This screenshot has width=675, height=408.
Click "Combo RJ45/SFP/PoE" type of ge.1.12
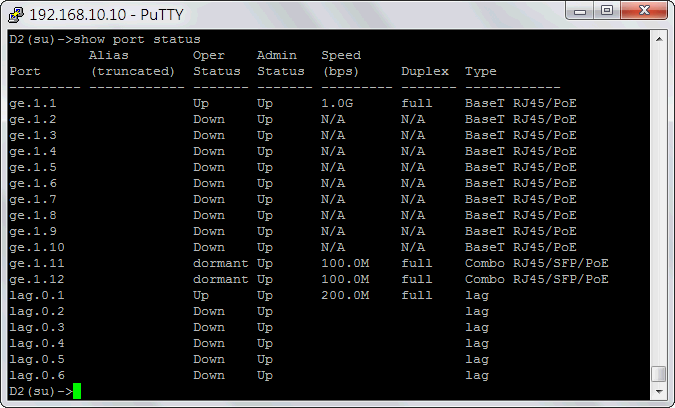pyautogui.click(x=537, y=279)
